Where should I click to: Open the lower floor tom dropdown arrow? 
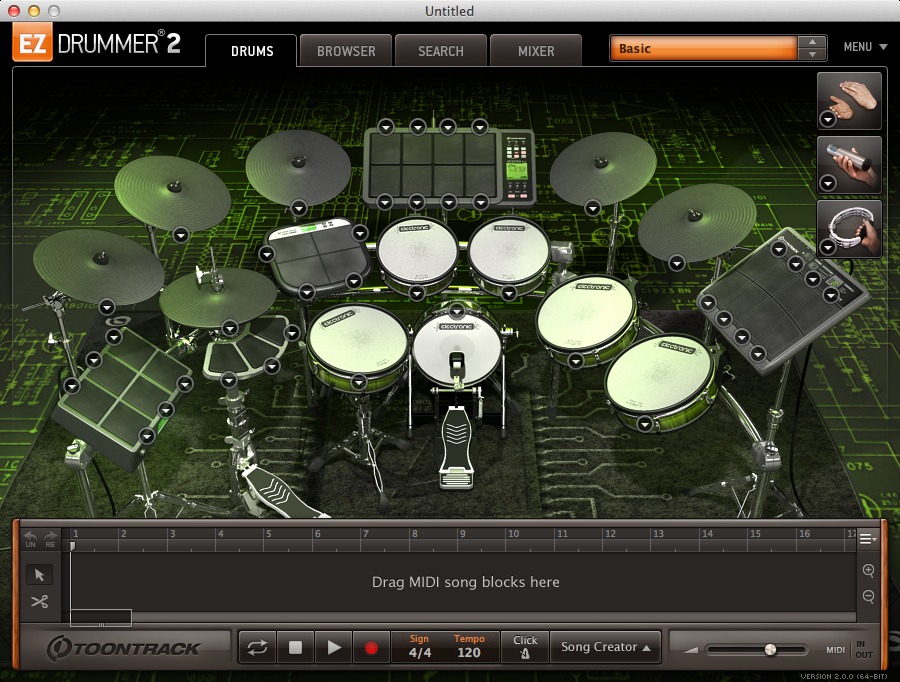coord(645,424)
